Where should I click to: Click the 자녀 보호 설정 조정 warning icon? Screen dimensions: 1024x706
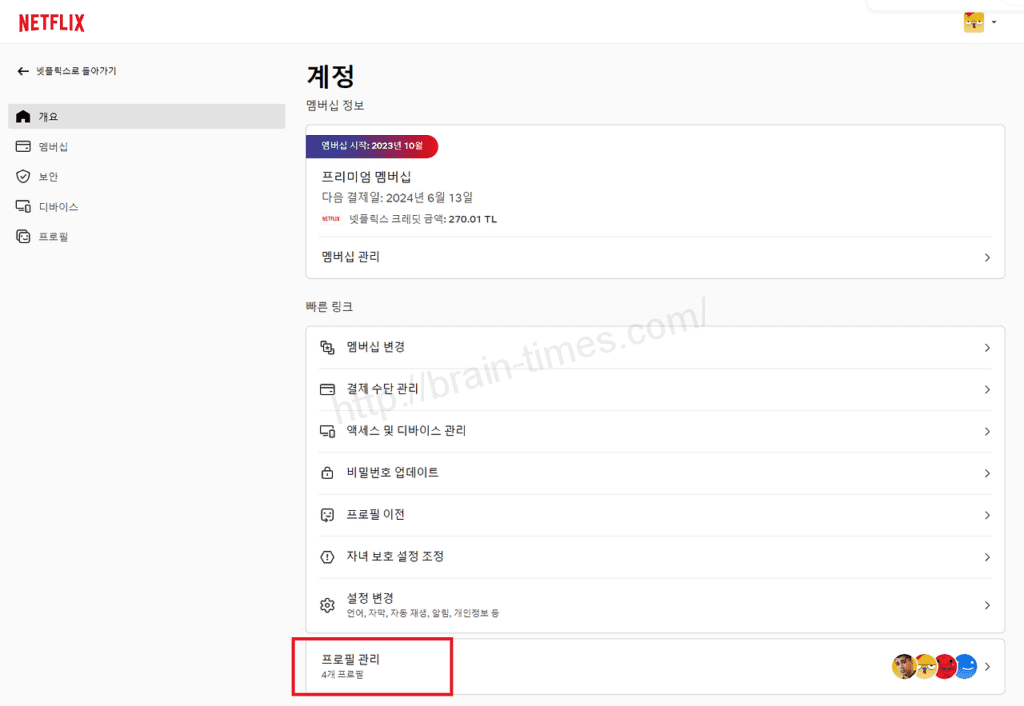(326, 557)
